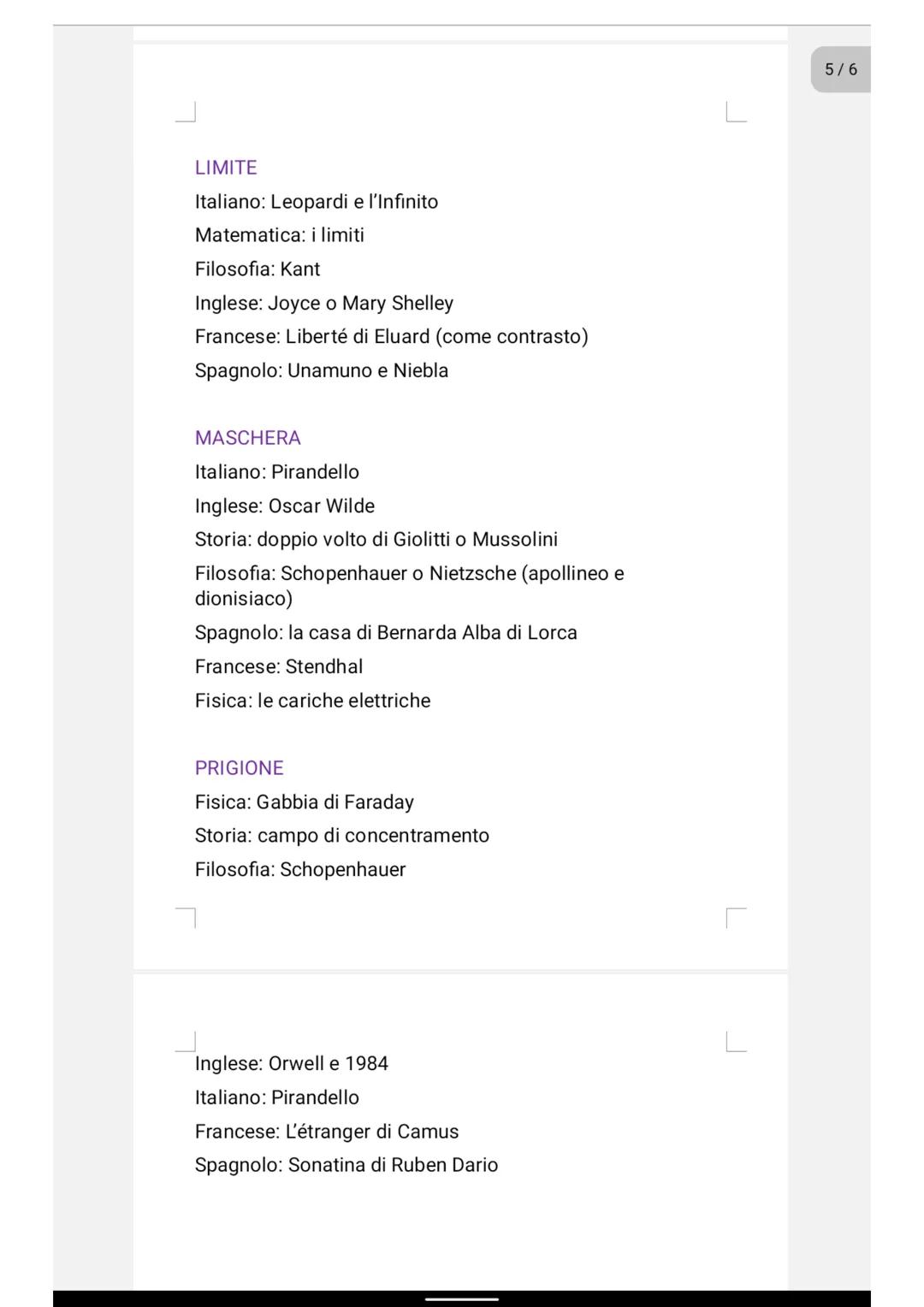Click 'Storia: campo di concentramento' line
924x1307 pixels.
[341, 836]
